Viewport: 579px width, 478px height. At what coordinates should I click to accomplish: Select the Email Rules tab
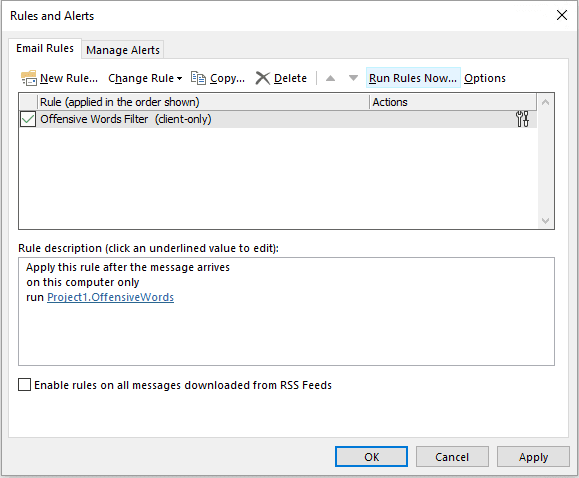tap(45, 48)
